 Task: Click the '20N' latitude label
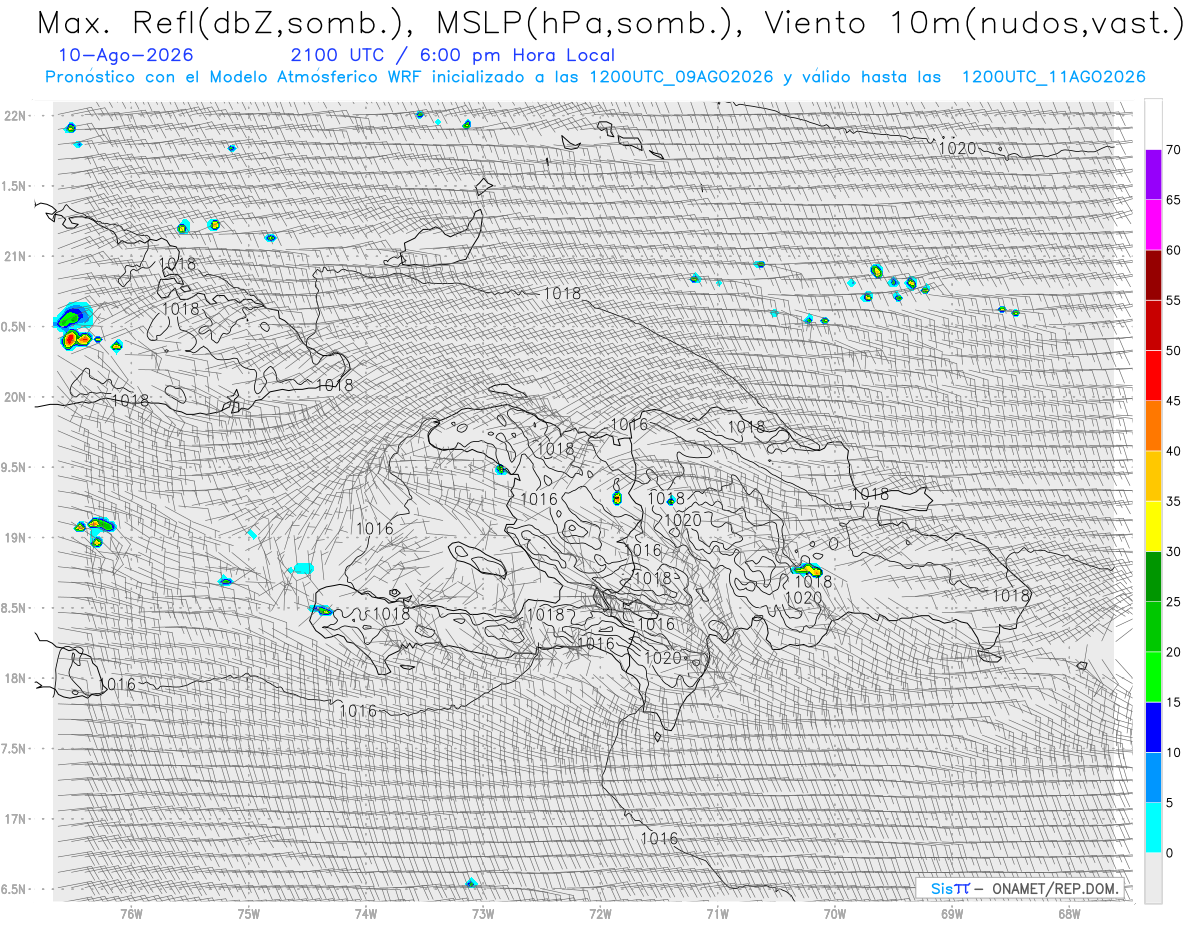click(x=14, y=397)
